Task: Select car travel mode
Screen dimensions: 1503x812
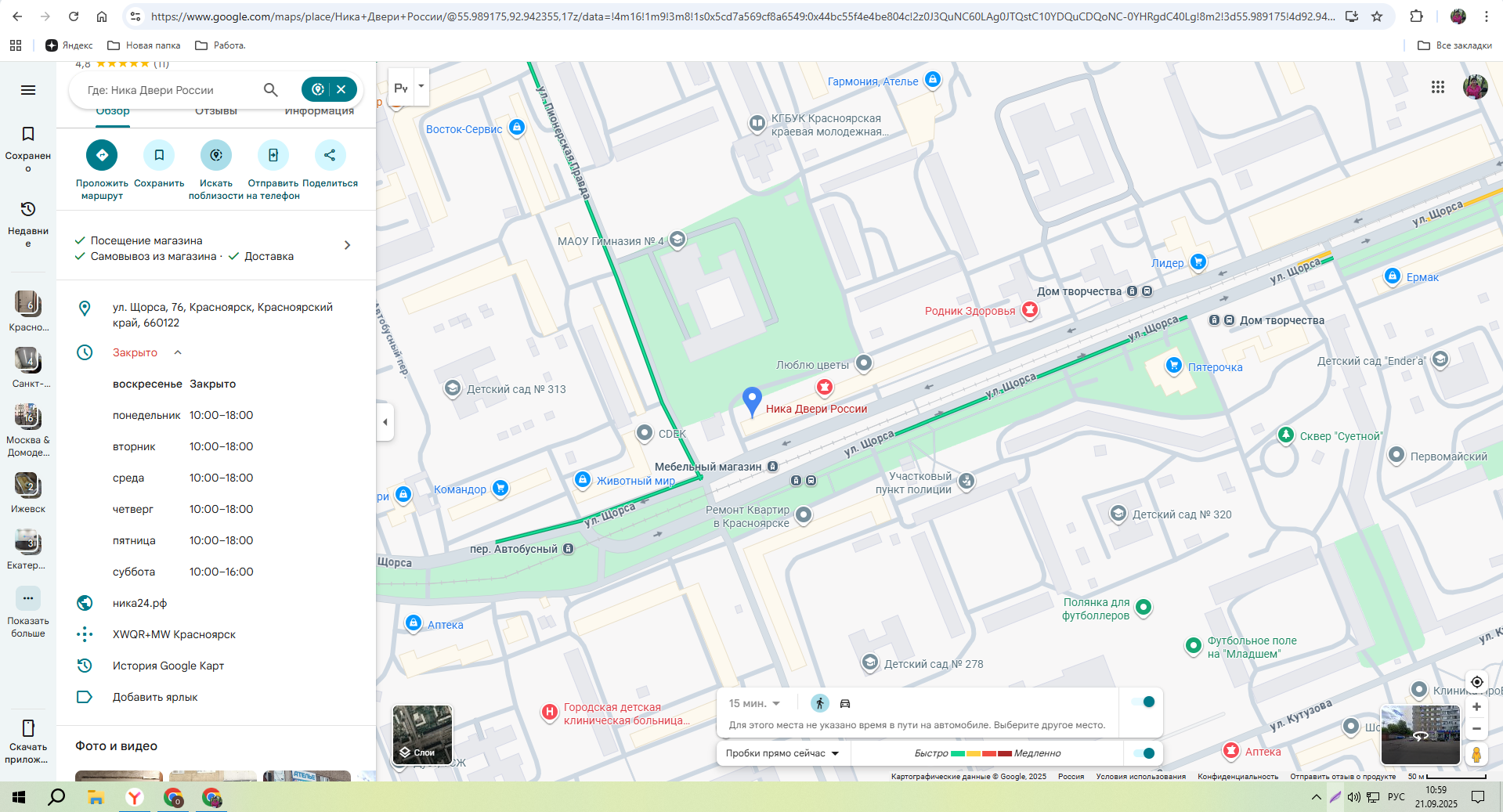Action: 845,703
